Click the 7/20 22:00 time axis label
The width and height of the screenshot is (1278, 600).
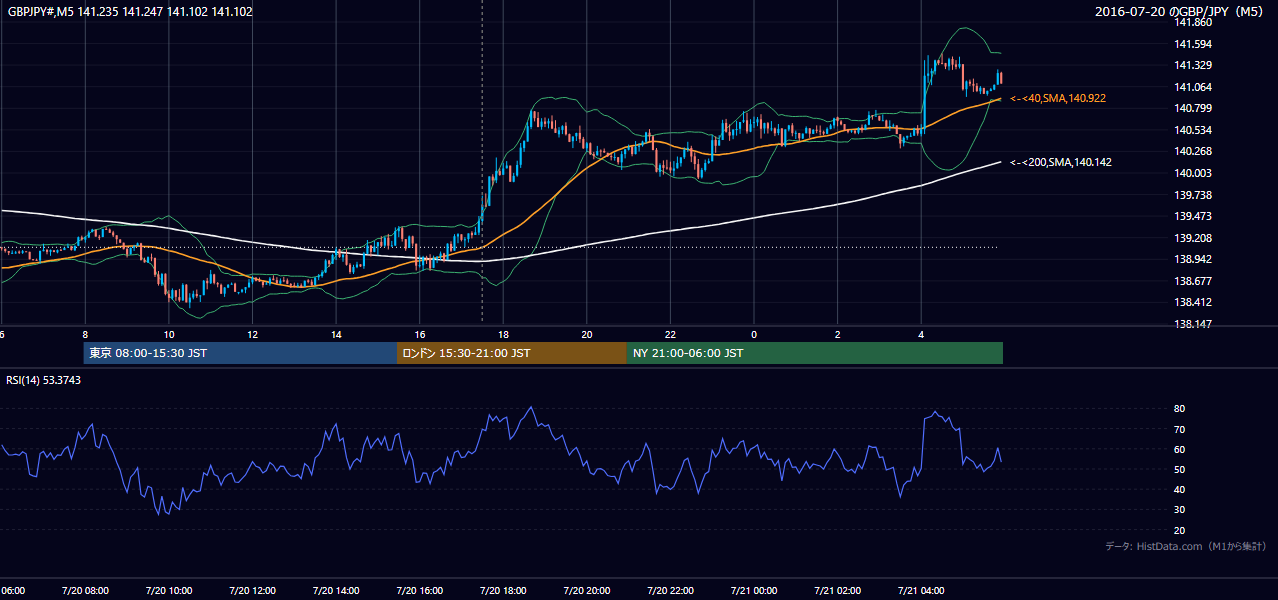pyautogui.click(x=670, y=590)
